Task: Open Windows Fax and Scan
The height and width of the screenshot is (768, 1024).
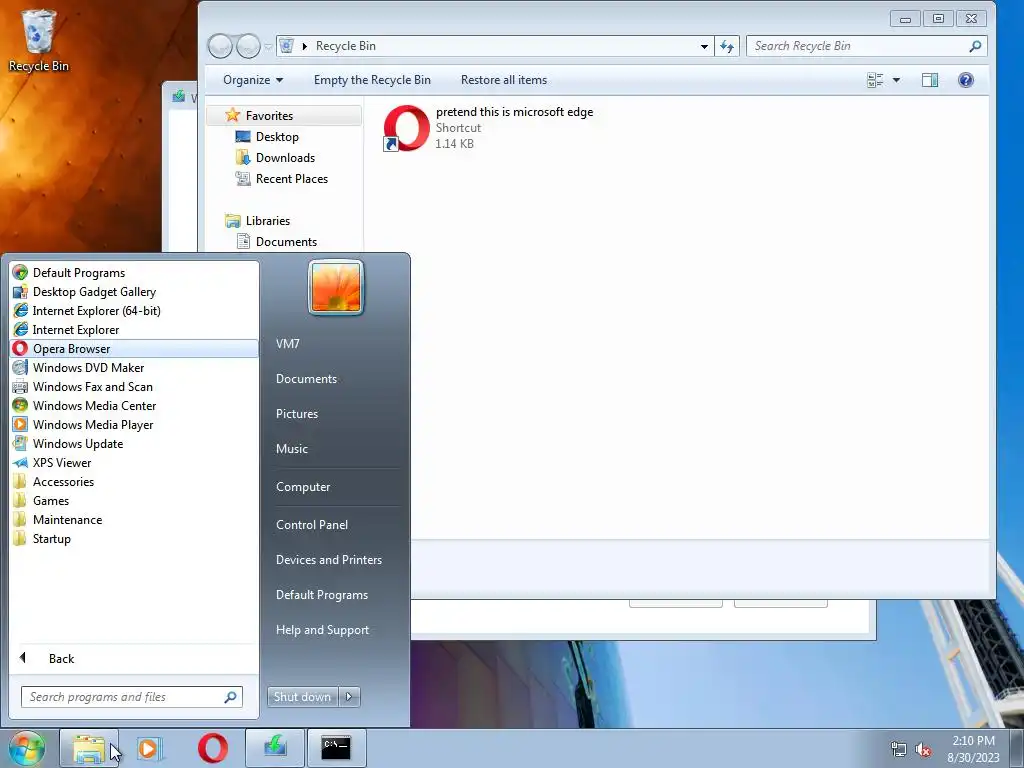Action: [x=134, y=386]
